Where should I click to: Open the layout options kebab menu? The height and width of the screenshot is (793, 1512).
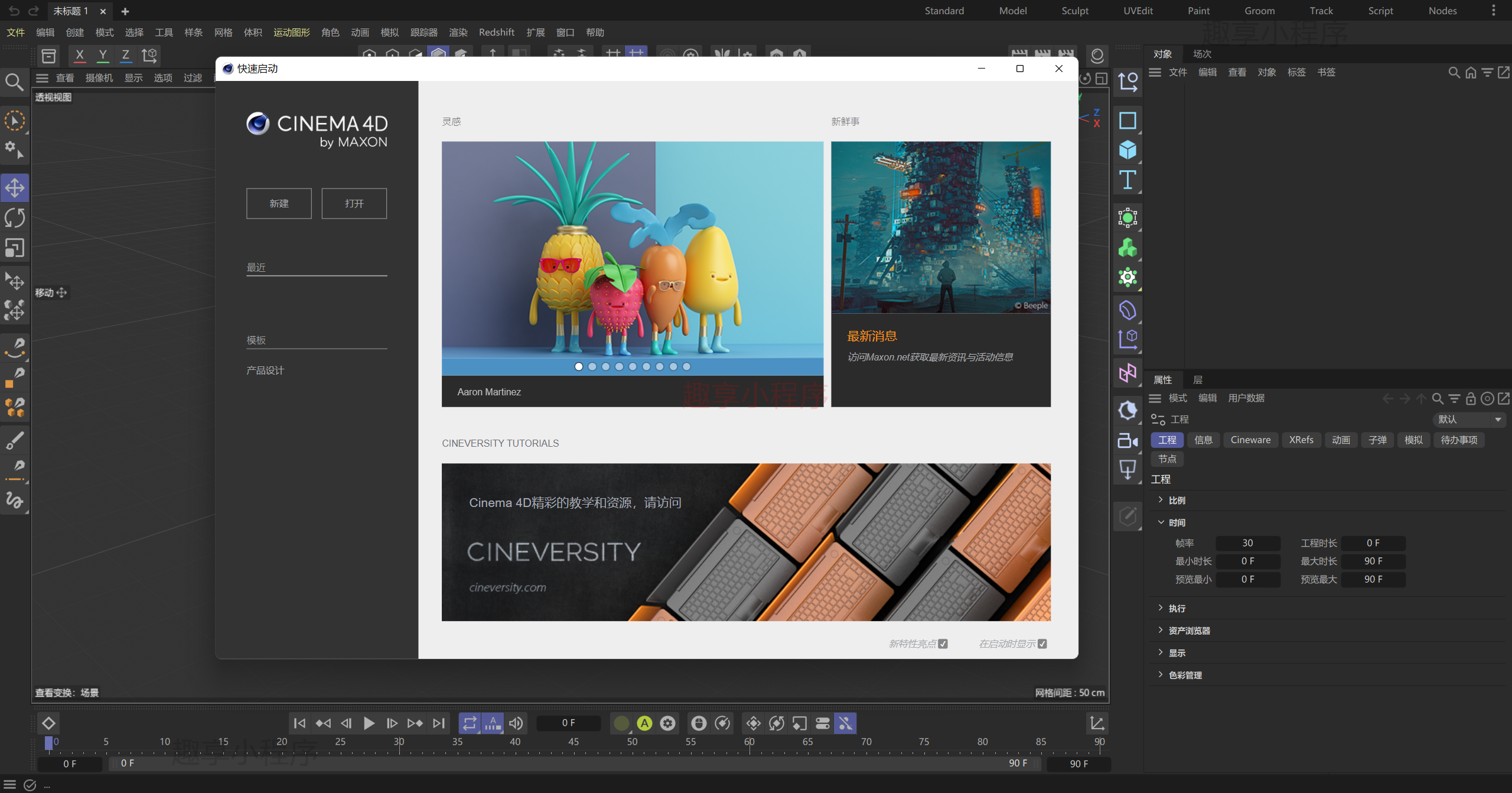[1494, 11]
